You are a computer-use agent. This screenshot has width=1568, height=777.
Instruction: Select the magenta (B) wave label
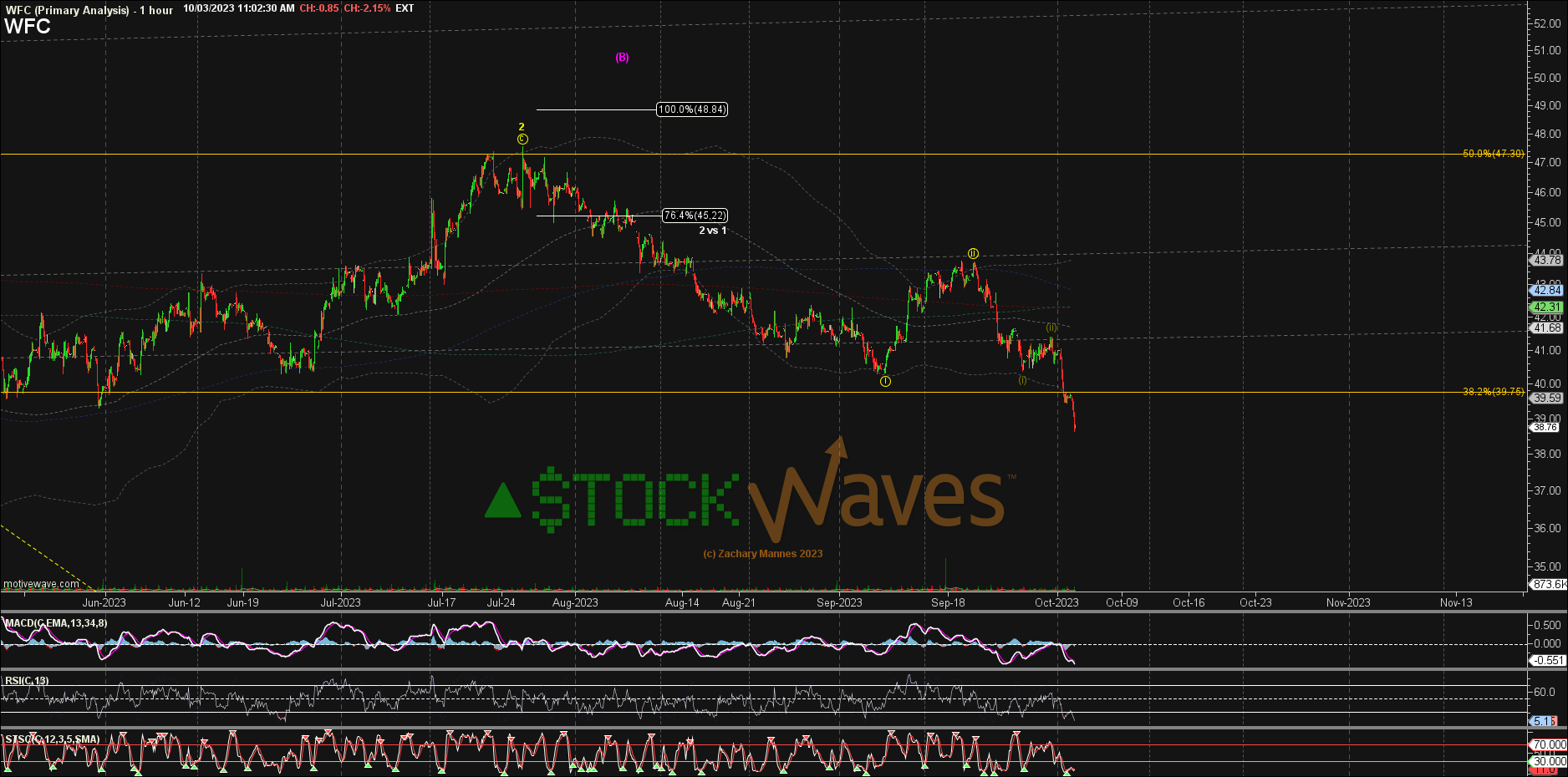(622, 58)
